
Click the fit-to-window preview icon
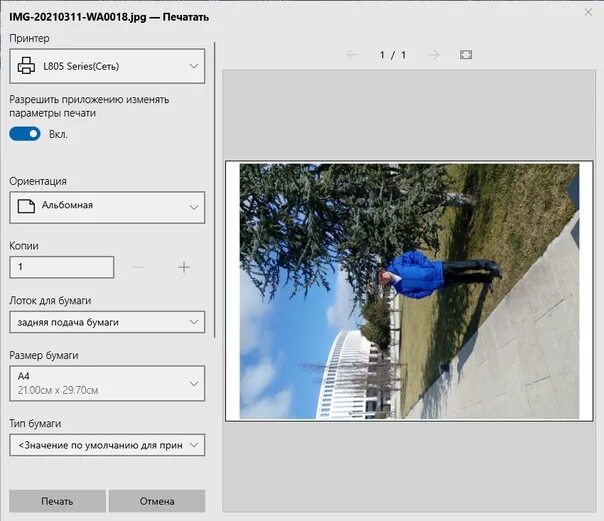pyautogui.click(x=466, y=55)
